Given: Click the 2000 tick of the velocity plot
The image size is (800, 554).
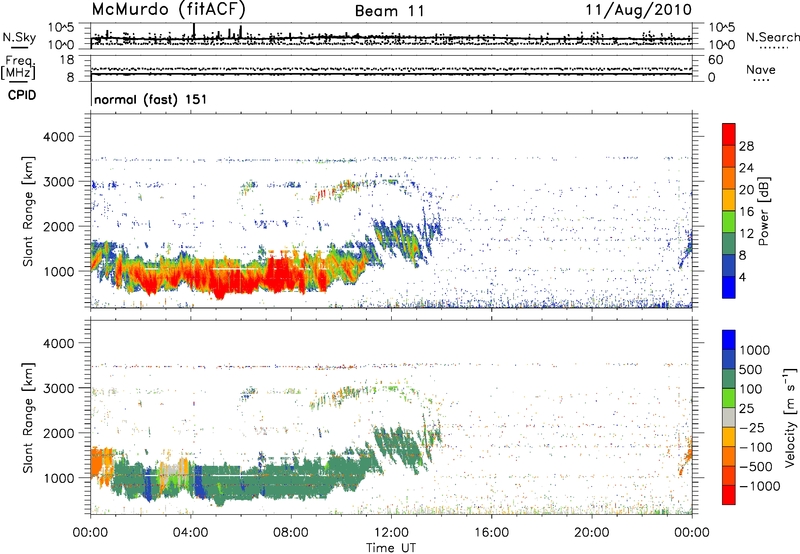Looking at the screenshot, I should pos(58,433).
